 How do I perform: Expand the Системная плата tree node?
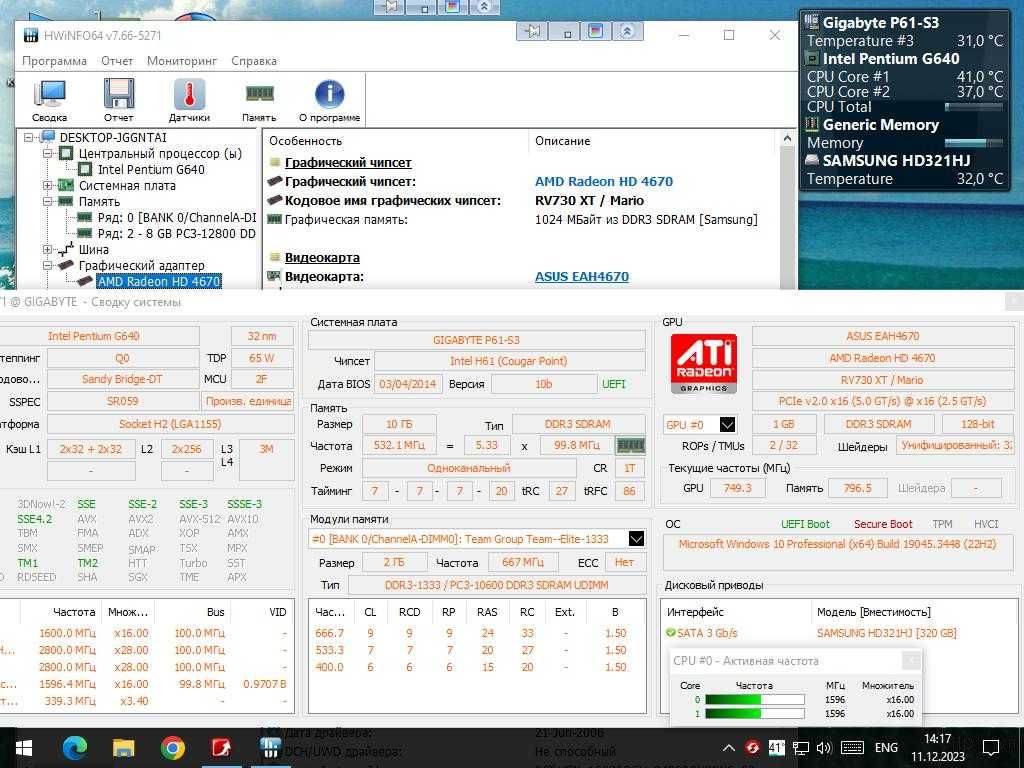[x=48, y=185]
